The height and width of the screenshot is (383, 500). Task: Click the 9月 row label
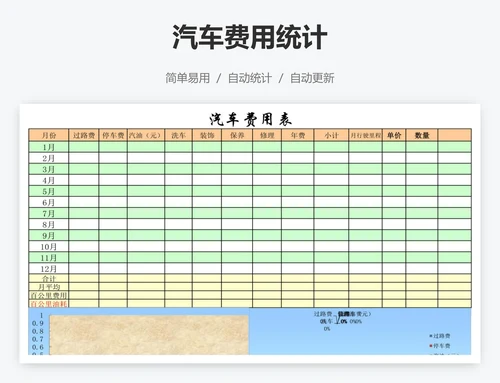(x=49, y=235)
